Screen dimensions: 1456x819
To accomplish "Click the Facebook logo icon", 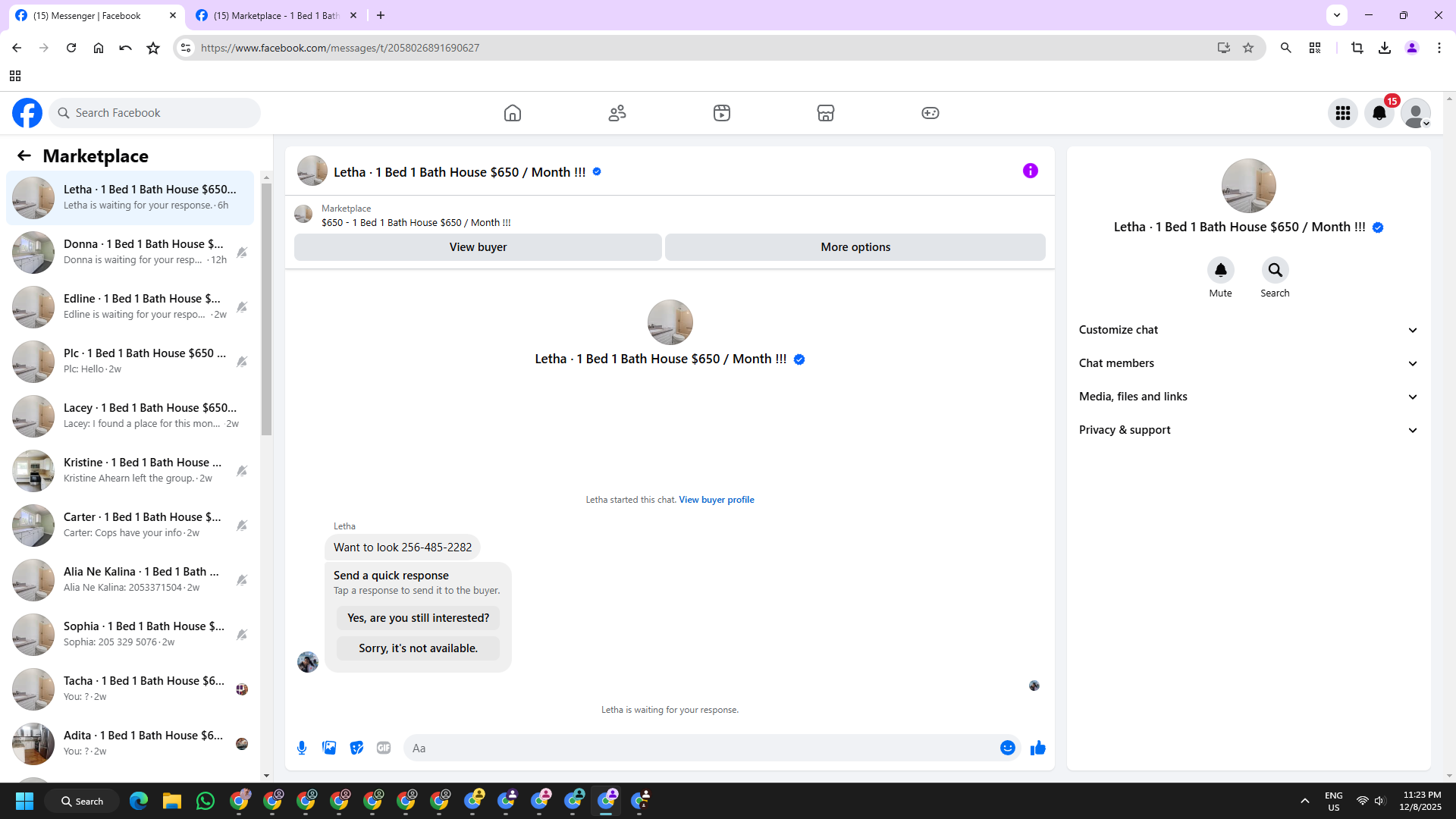I will point(27,113).
